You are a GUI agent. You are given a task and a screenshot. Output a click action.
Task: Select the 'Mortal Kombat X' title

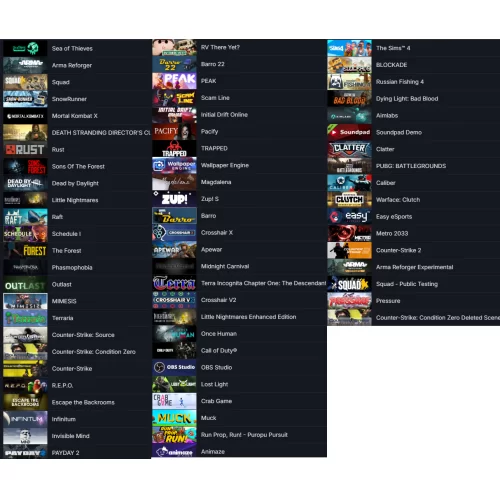[75, 116]
